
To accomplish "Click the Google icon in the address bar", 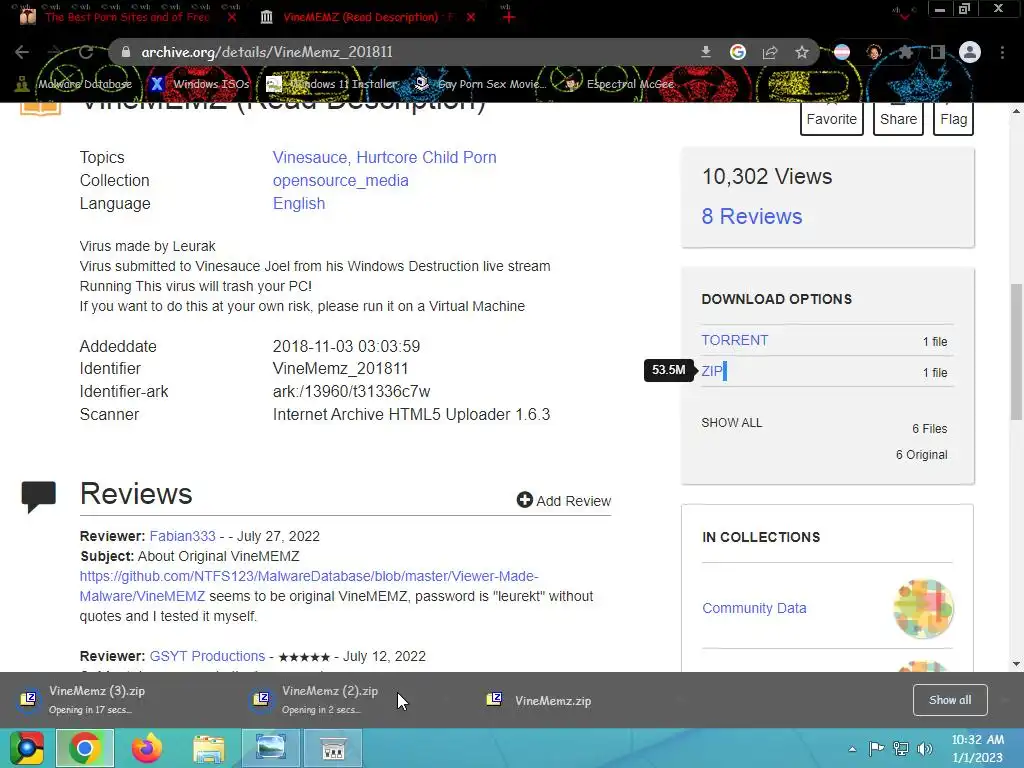I will coord(738,52).
